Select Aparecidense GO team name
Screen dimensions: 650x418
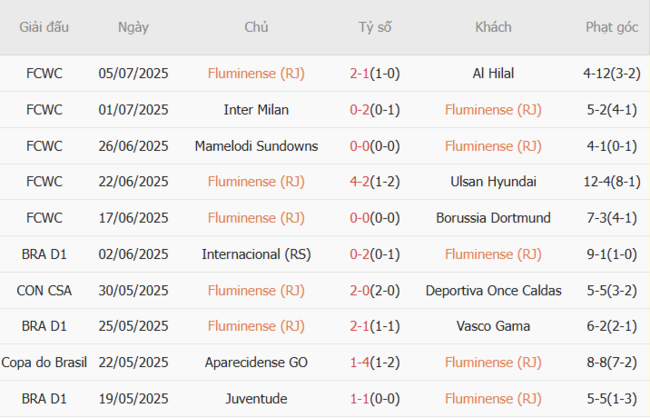(256, 362)
